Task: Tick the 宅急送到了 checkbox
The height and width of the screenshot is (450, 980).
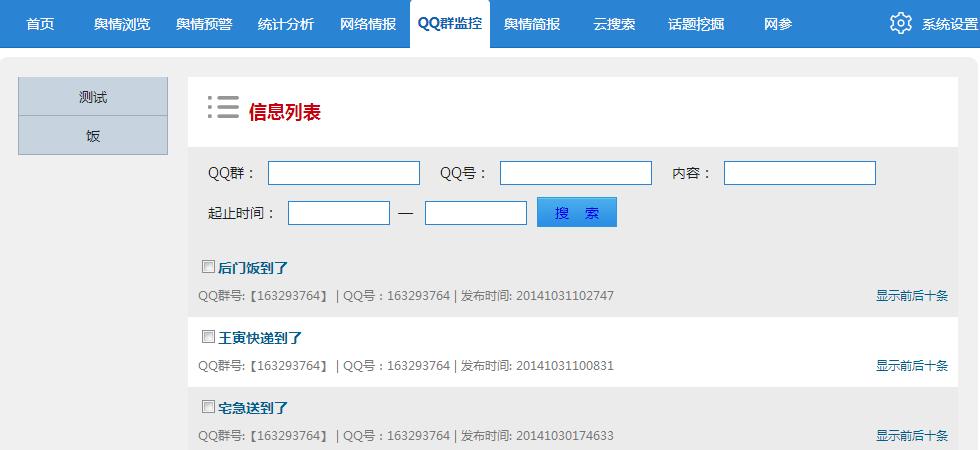Action: tap(208, 407)
